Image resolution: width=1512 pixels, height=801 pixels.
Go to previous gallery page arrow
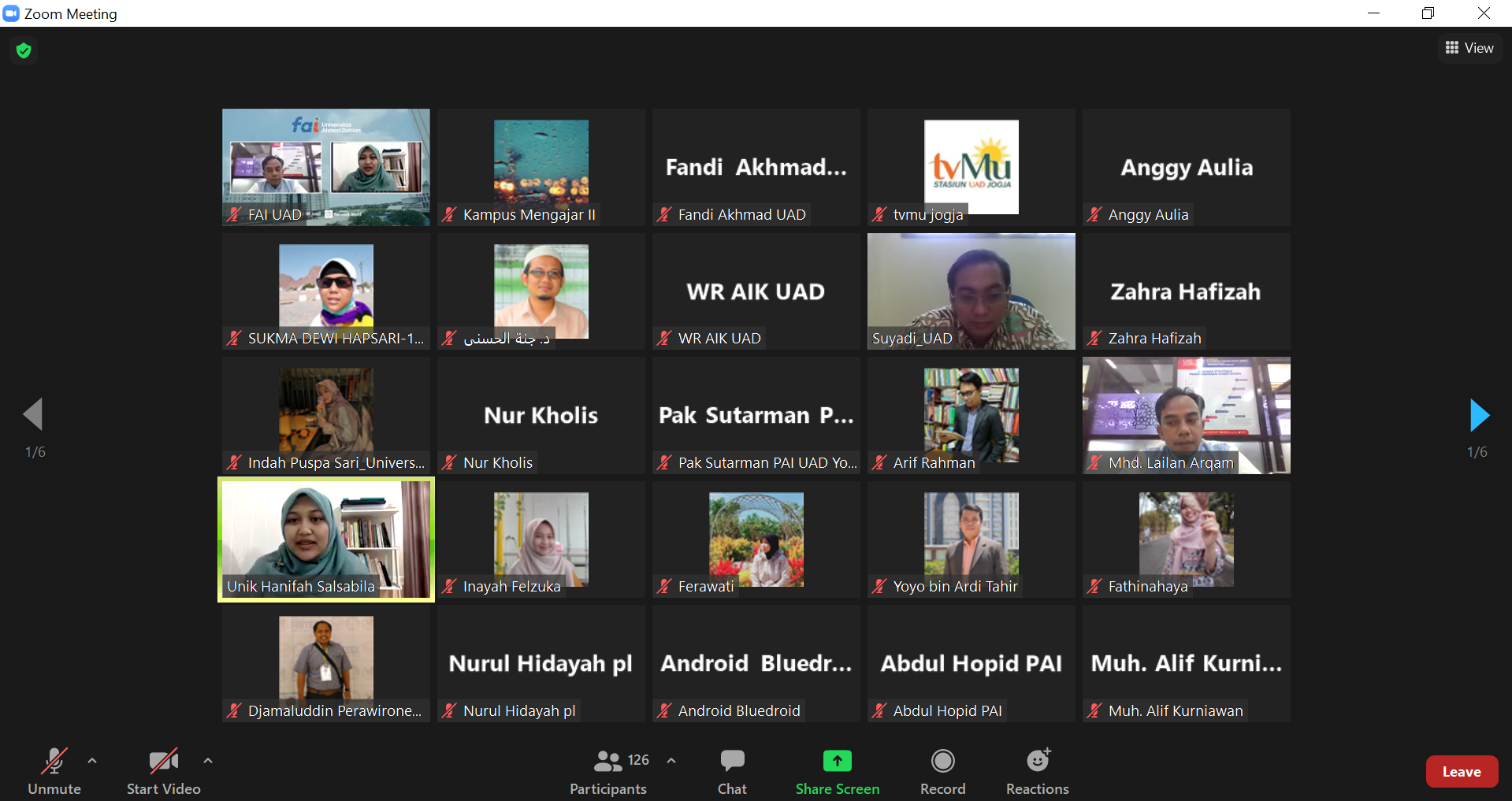point(33,414)
